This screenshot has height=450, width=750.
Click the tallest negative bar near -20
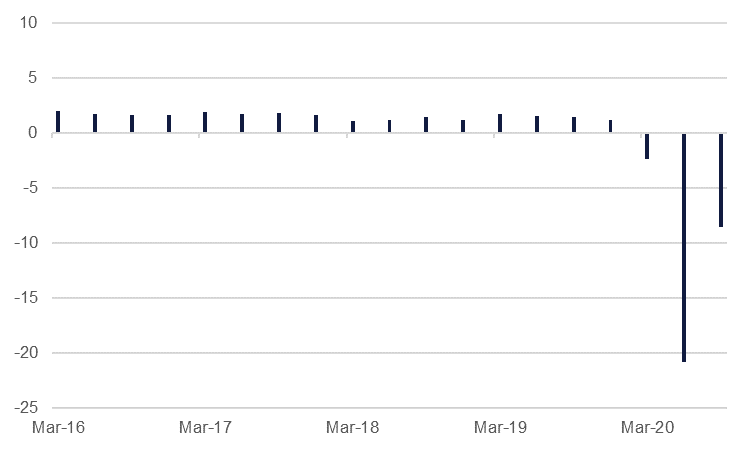pos(684,247)
